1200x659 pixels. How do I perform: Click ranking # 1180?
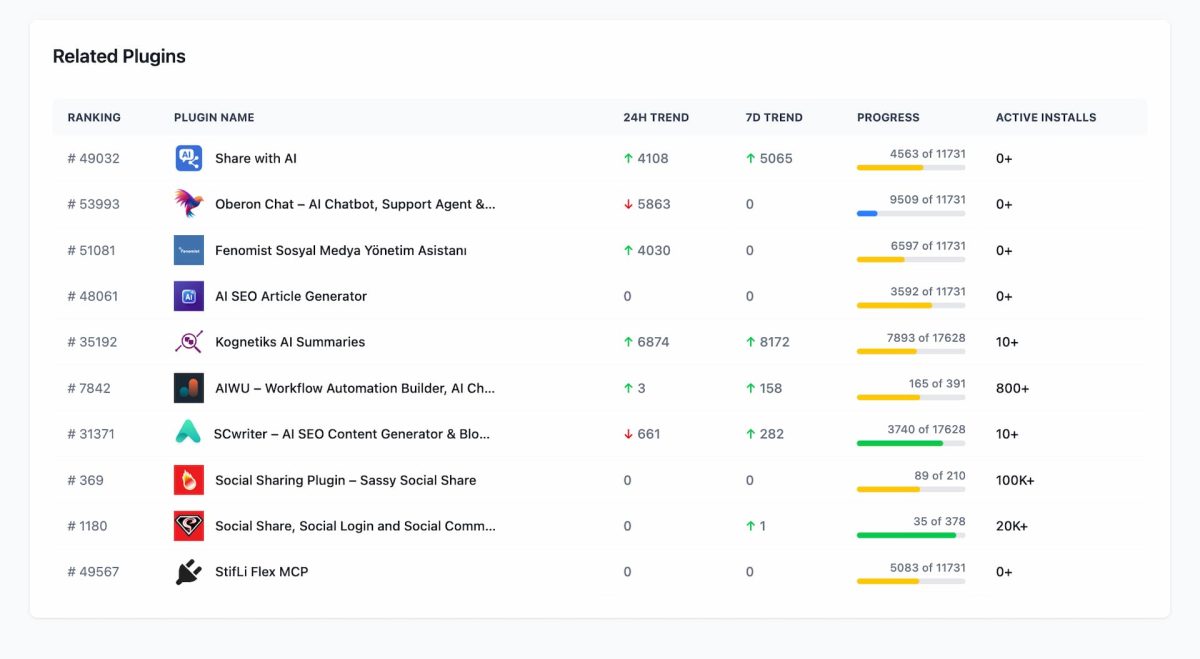coord(88,526)
